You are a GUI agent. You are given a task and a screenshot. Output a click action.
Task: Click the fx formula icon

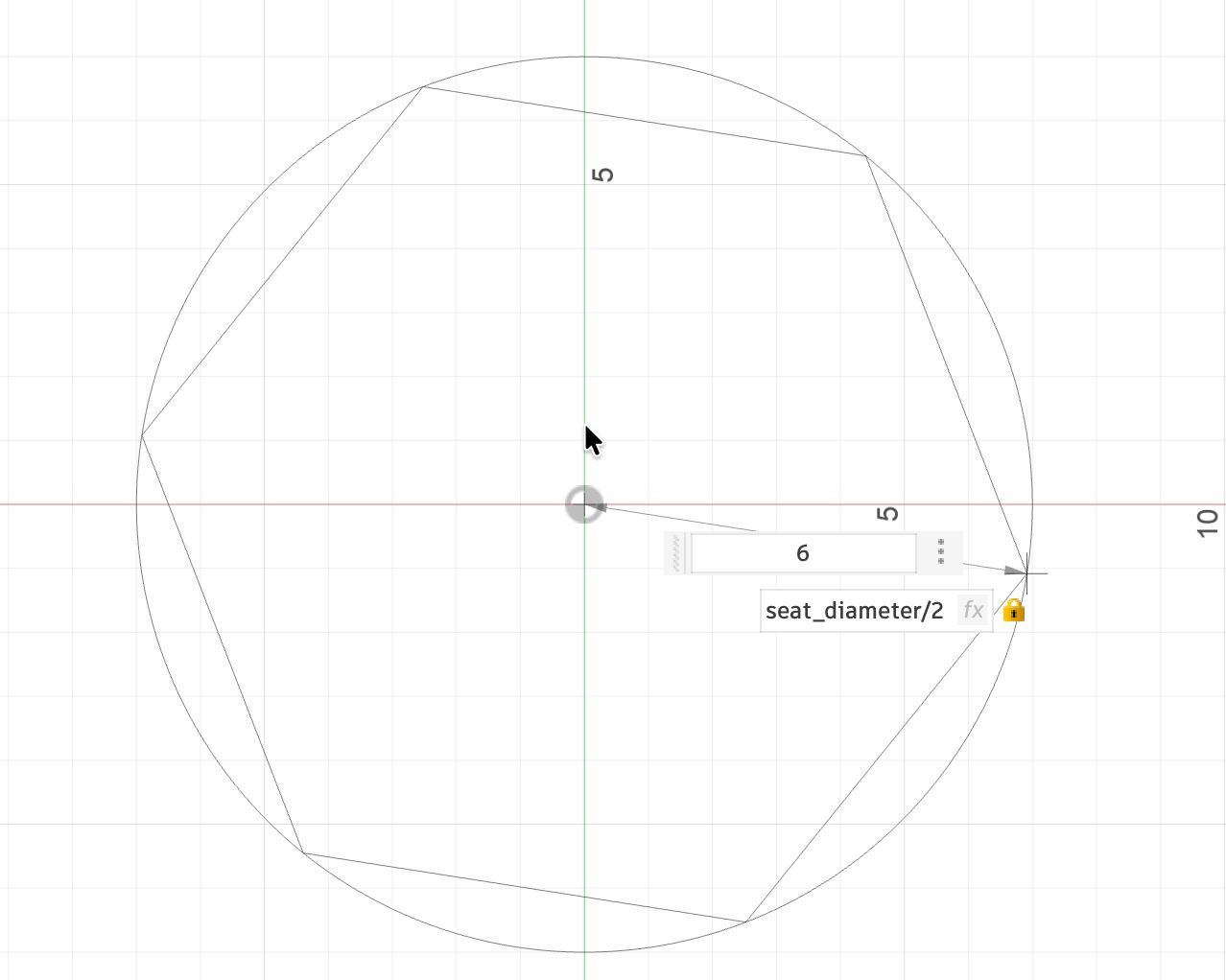point(973,610)
